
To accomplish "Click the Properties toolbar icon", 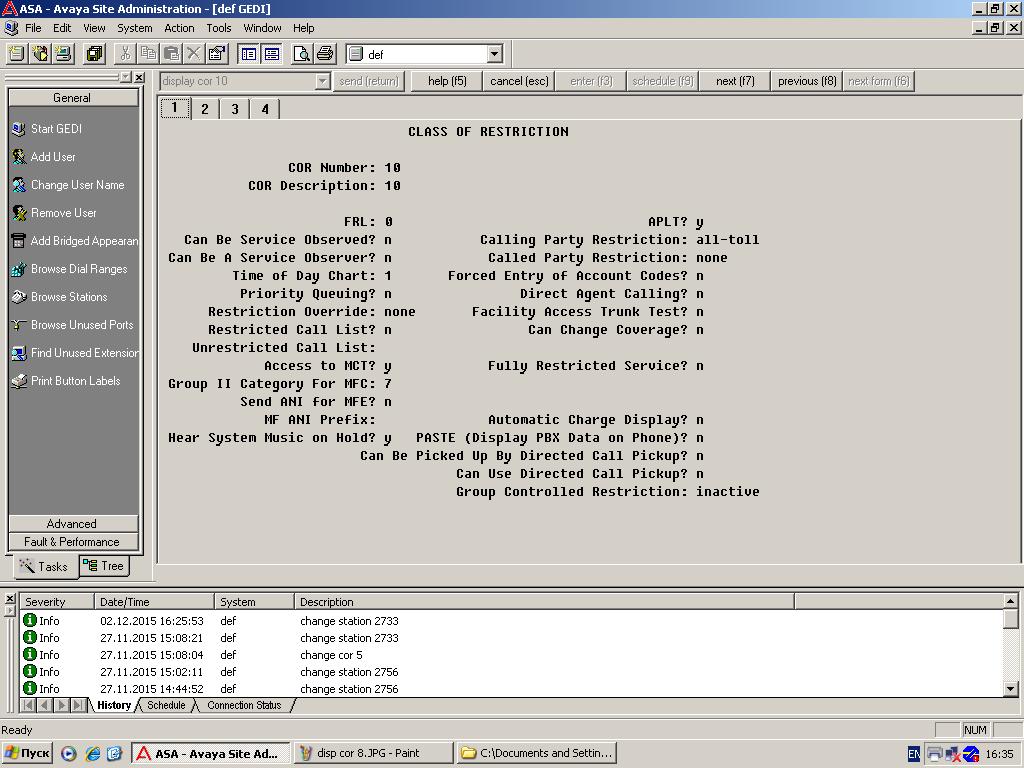I will click(x=217, y=54).
